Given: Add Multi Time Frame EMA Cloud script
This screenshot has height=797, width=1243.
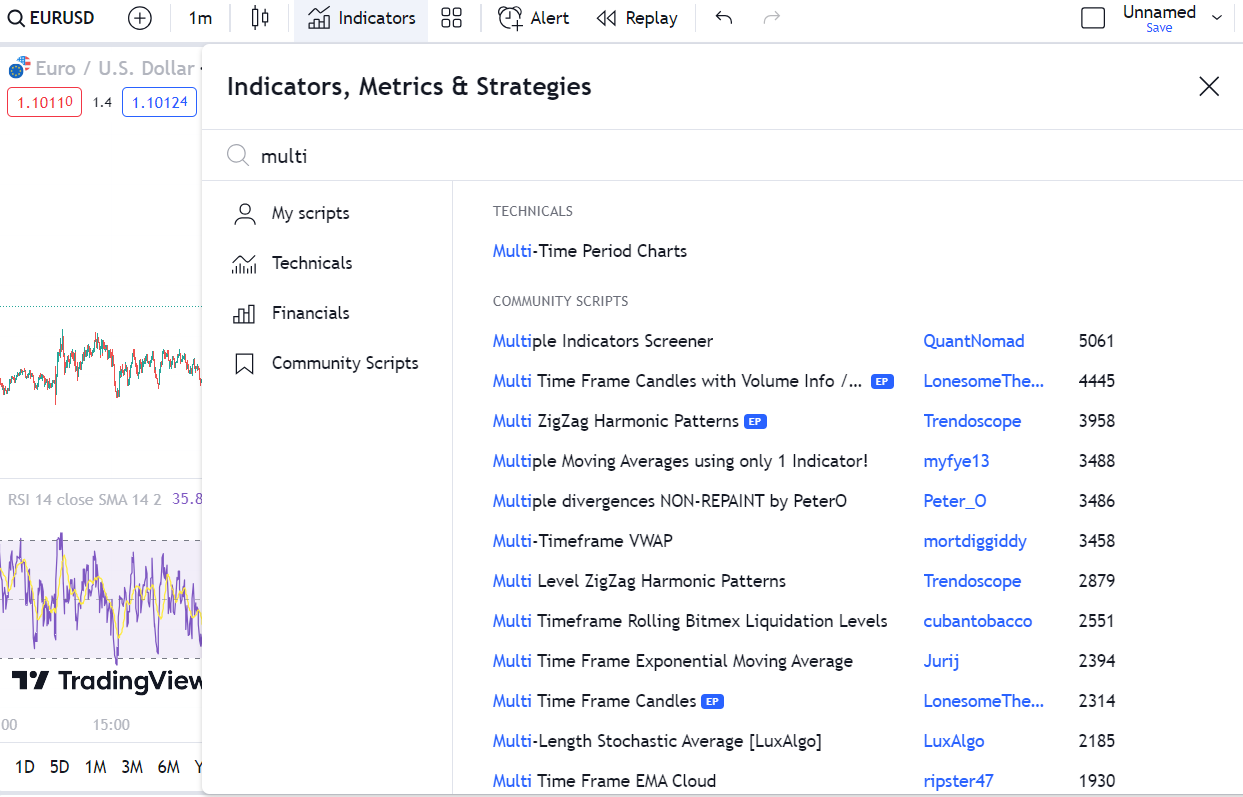Looking at the screenshot, I should click(x=604, y=781).
